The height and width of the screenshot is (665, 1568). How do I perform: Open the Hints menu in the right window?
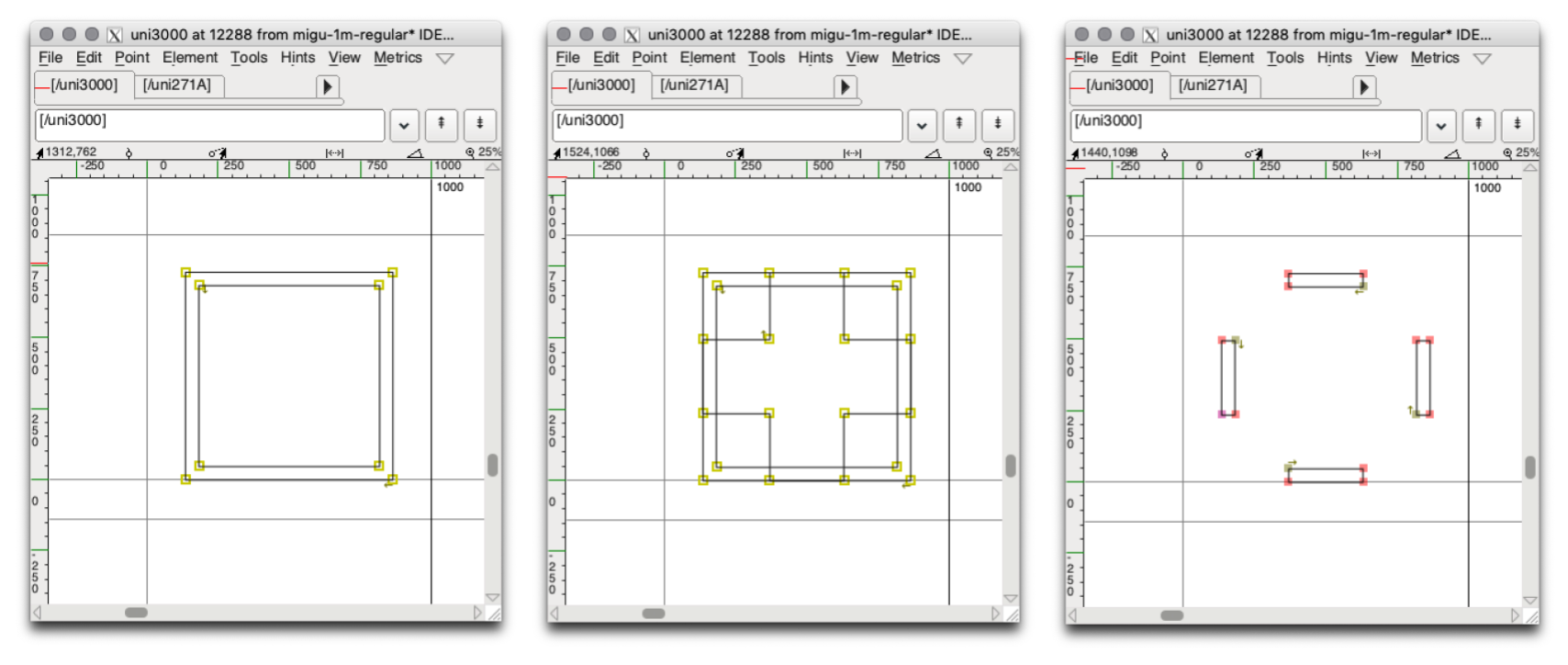(1335, 58)
